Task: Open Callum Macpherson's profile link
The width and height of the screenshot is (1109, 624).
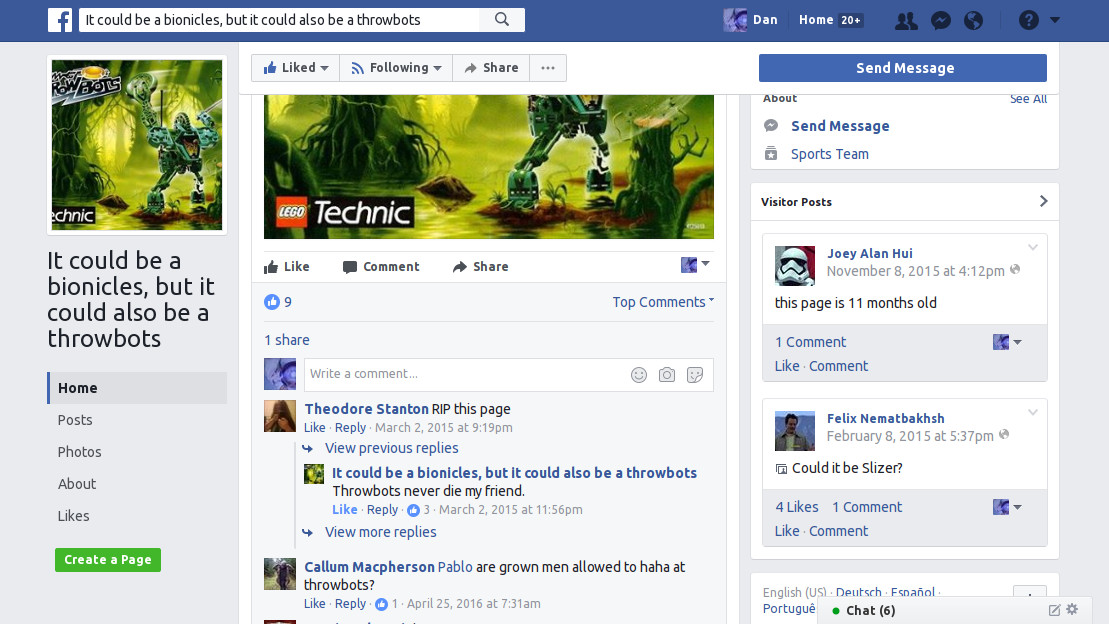Action: (369, 567)
